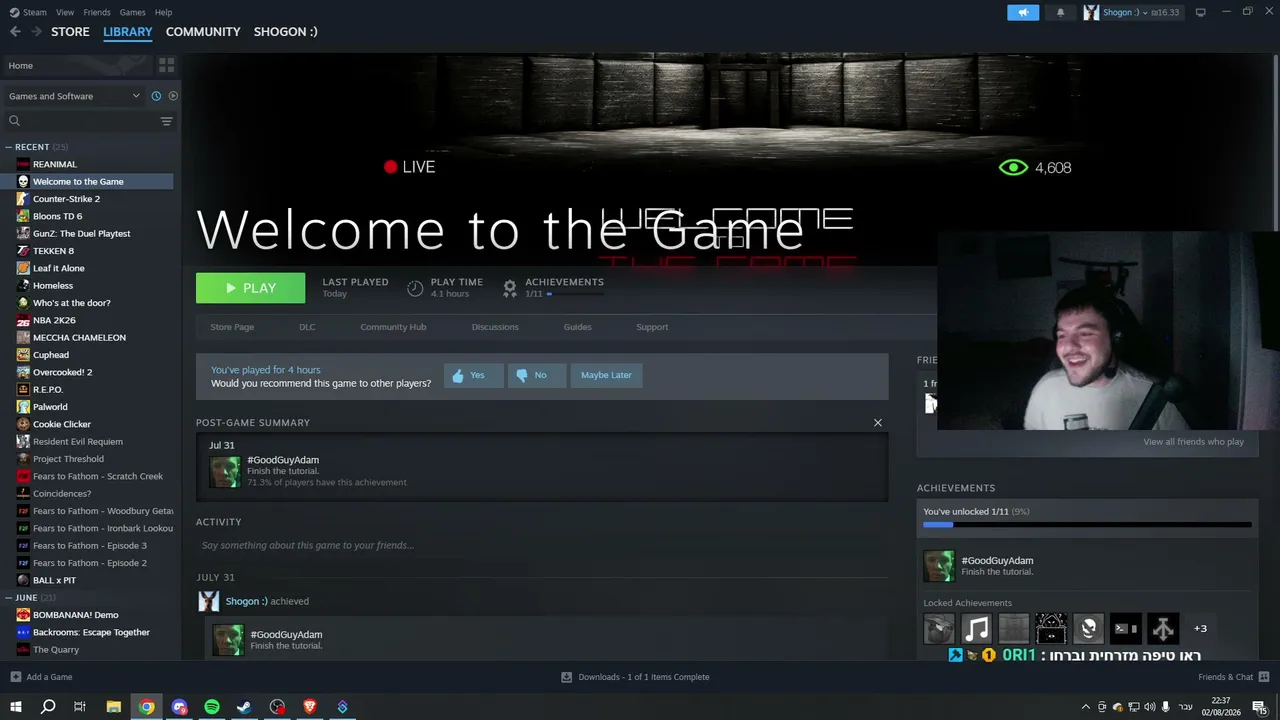Dismiss the Post-Game Summary panel
The height and width of the screenshot is (720, 1280).
pyautogui.click(x=878, y=423)
